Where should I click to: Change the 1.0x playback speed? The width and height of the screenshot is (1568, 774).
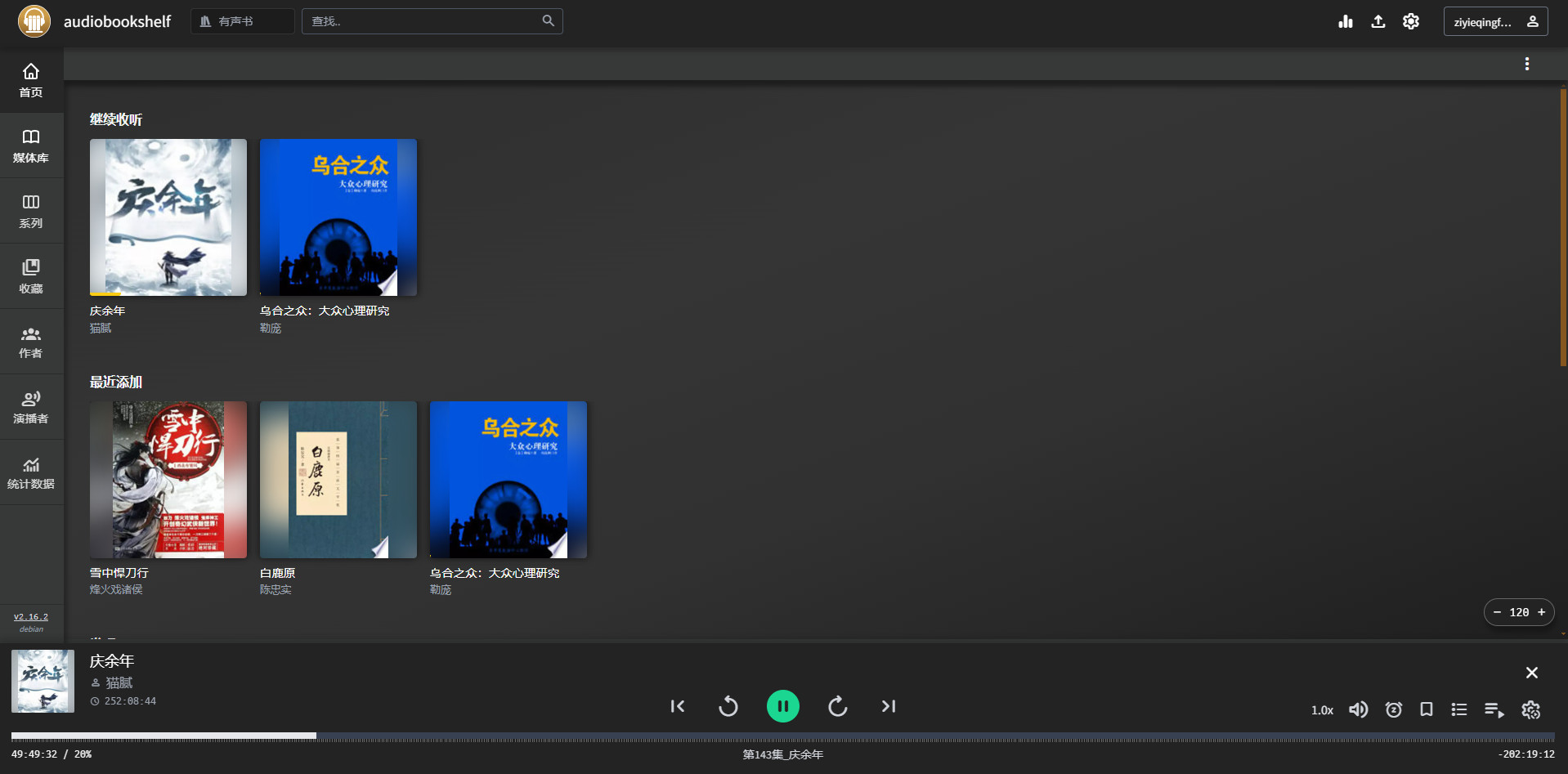[x=1322, y=710]
